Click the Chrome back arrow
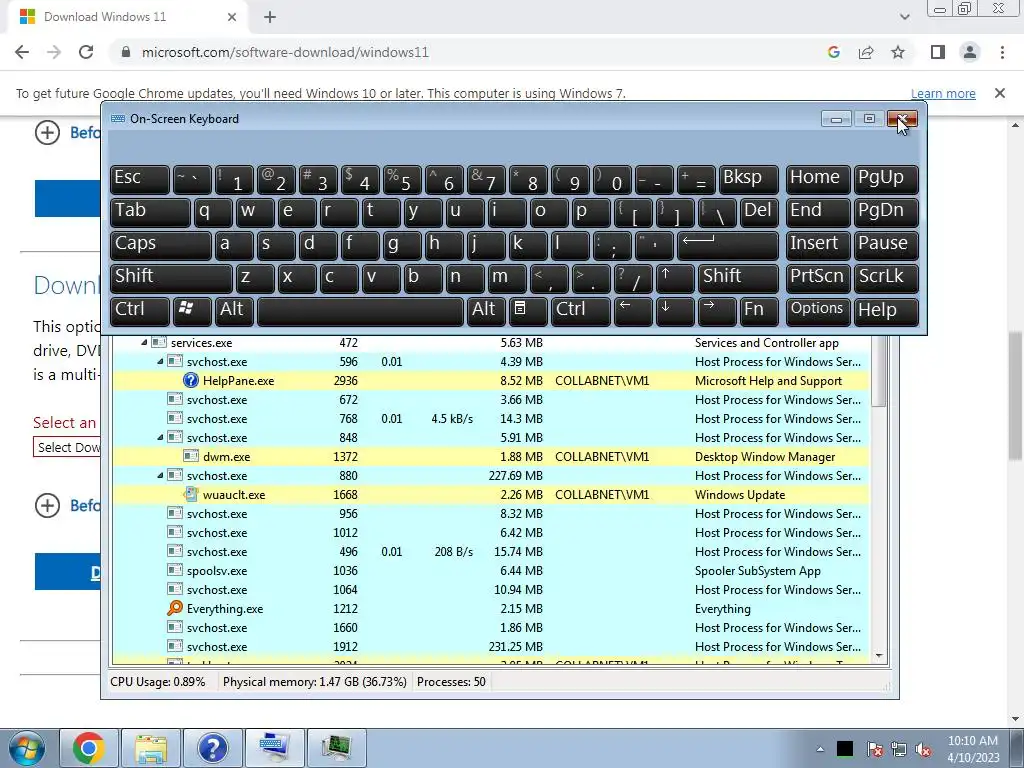This screenshot has width=1024, height=768. [22, 52]
